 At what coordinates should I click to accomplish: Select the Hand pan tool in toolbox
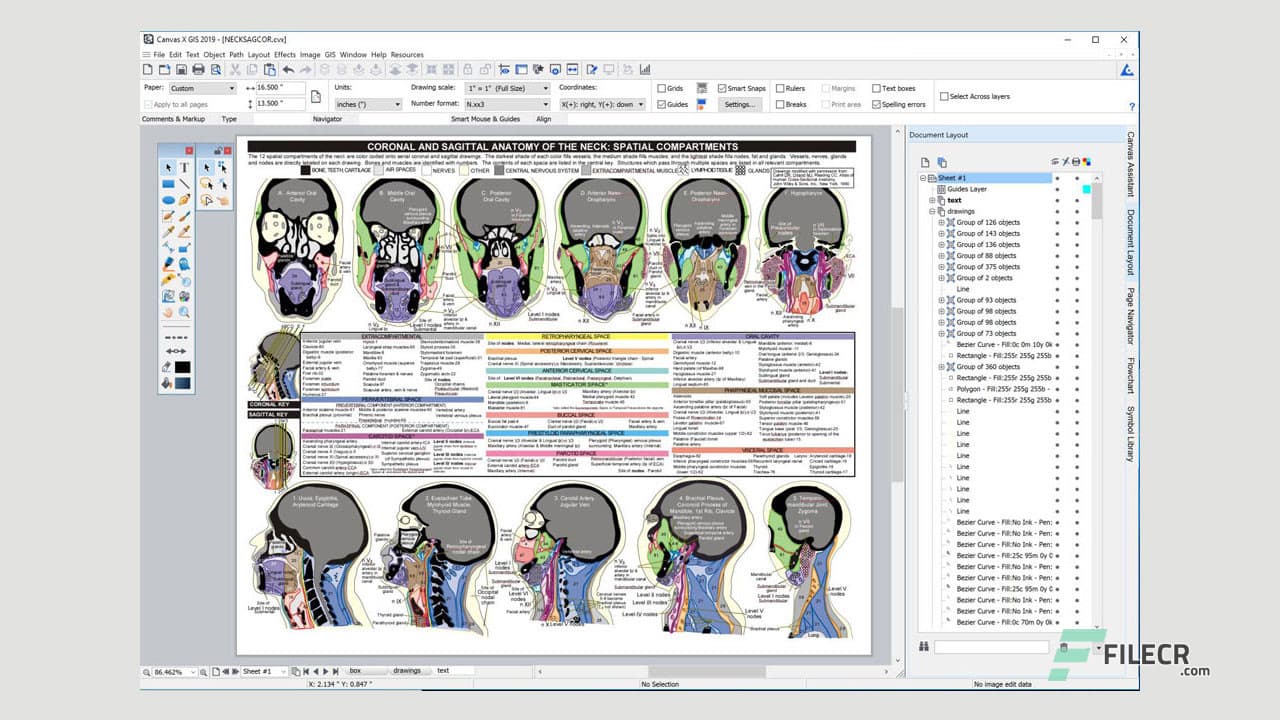tap(168, 312)
